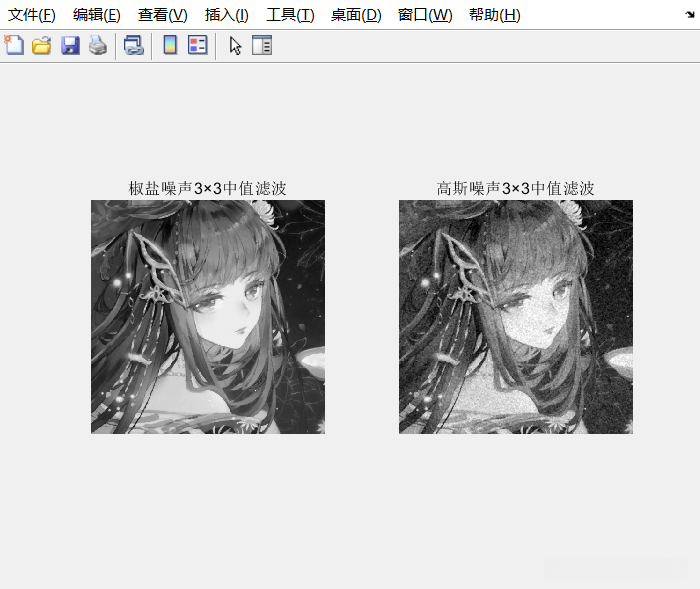Open the 窗口(W) menu
Screen dimensions: 700x589
425,15
